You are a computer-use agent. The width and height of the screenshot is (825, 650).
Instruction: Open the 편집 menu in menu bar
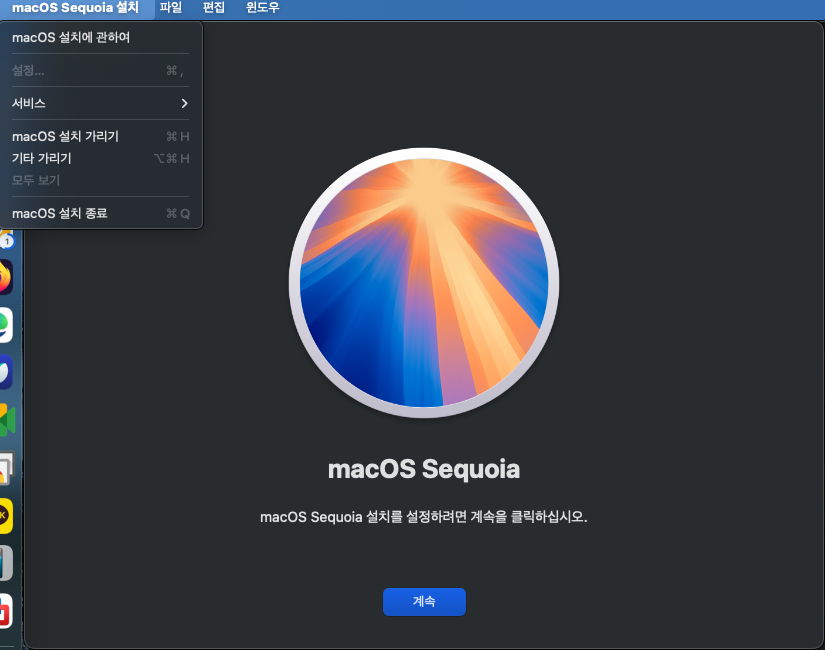click(214, 8)
